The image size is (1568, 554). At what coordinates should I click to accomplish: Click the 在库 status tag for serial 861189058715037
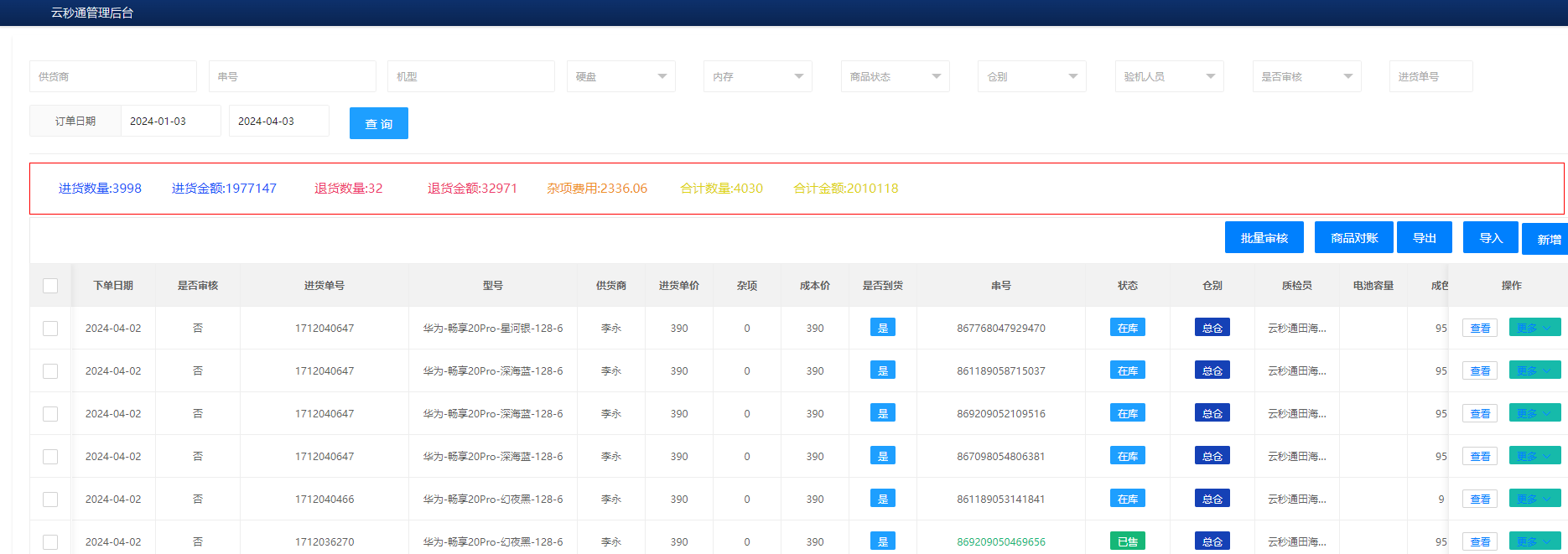(1128, 370)
